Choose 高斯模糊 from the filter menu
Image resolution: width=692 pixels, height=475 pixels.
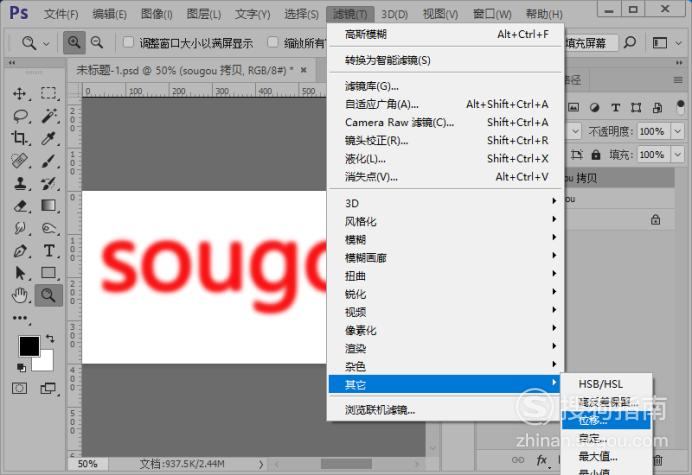coord(446,34)
